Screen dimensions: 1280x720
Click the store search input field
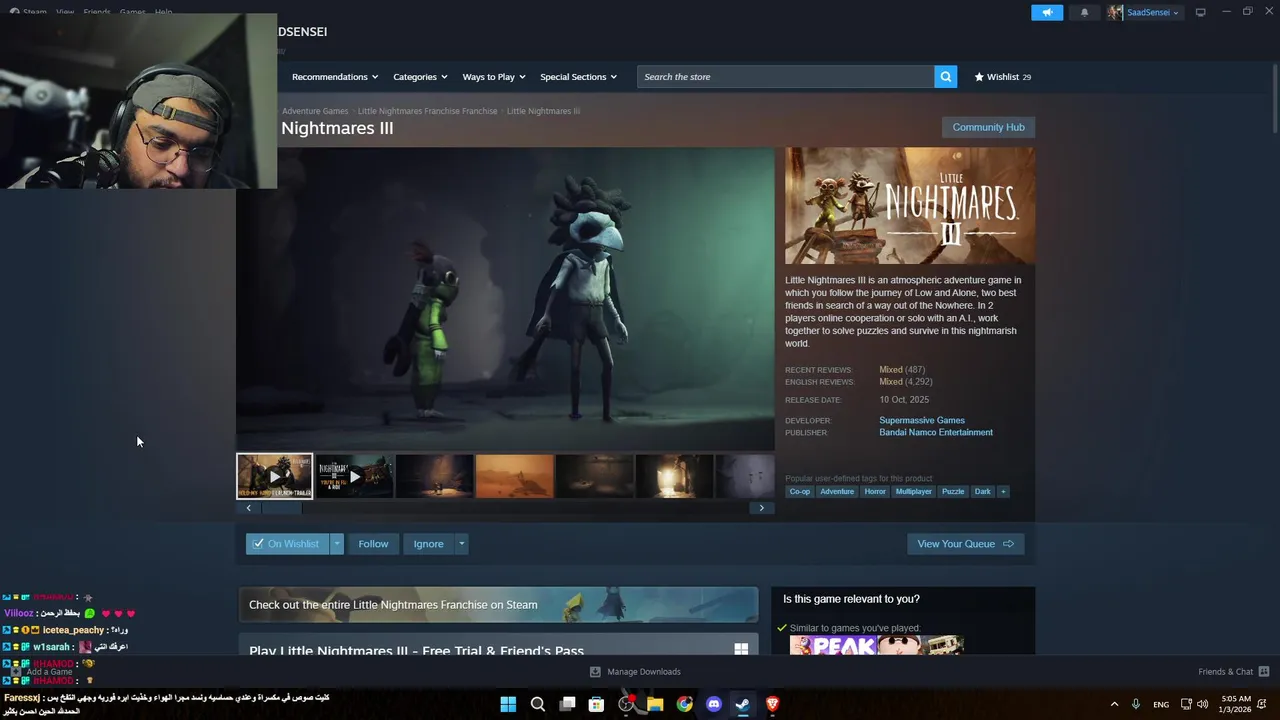pos(785,77)
